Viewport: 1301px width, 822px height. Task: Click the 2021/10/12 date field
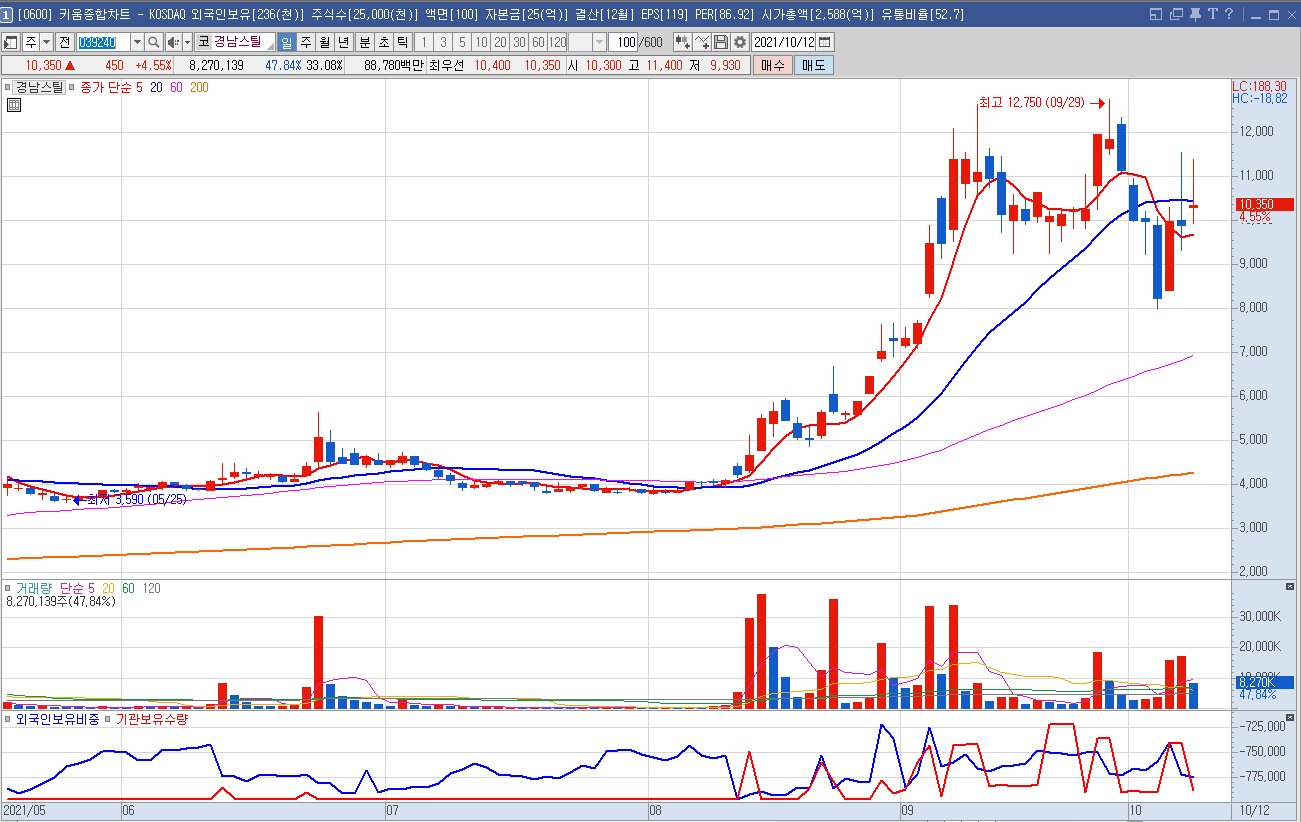point(784,42)
